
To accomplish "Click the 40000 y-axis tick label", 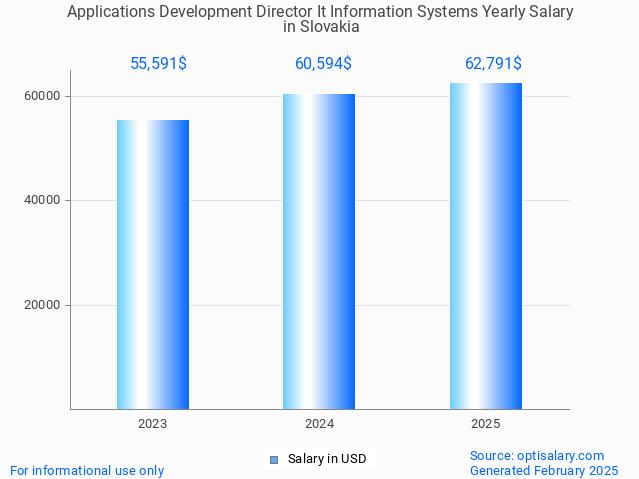I will [43, 200].
